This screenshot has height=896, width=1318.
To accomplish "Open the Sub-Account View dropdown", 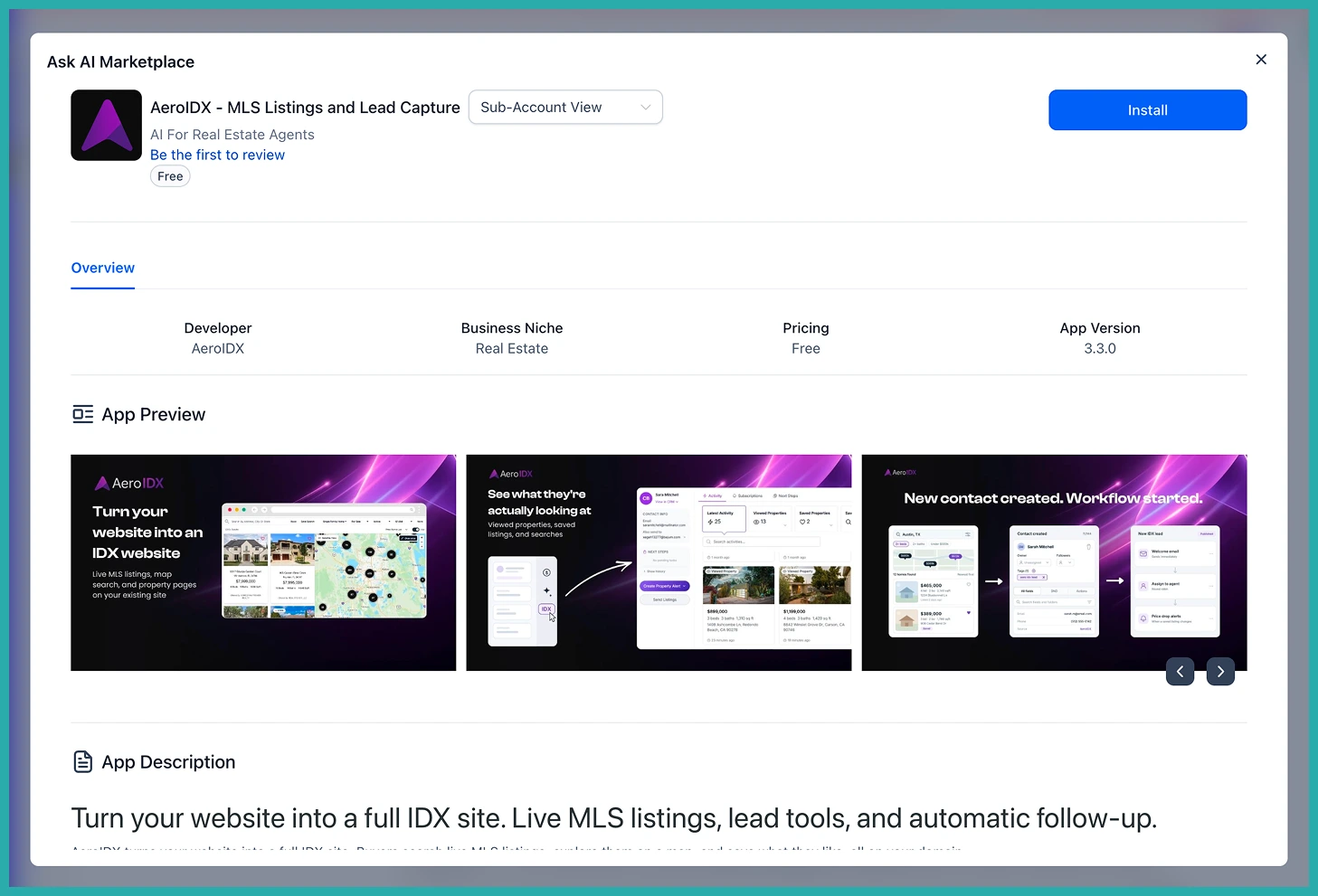I will click(x=565, y=107).
